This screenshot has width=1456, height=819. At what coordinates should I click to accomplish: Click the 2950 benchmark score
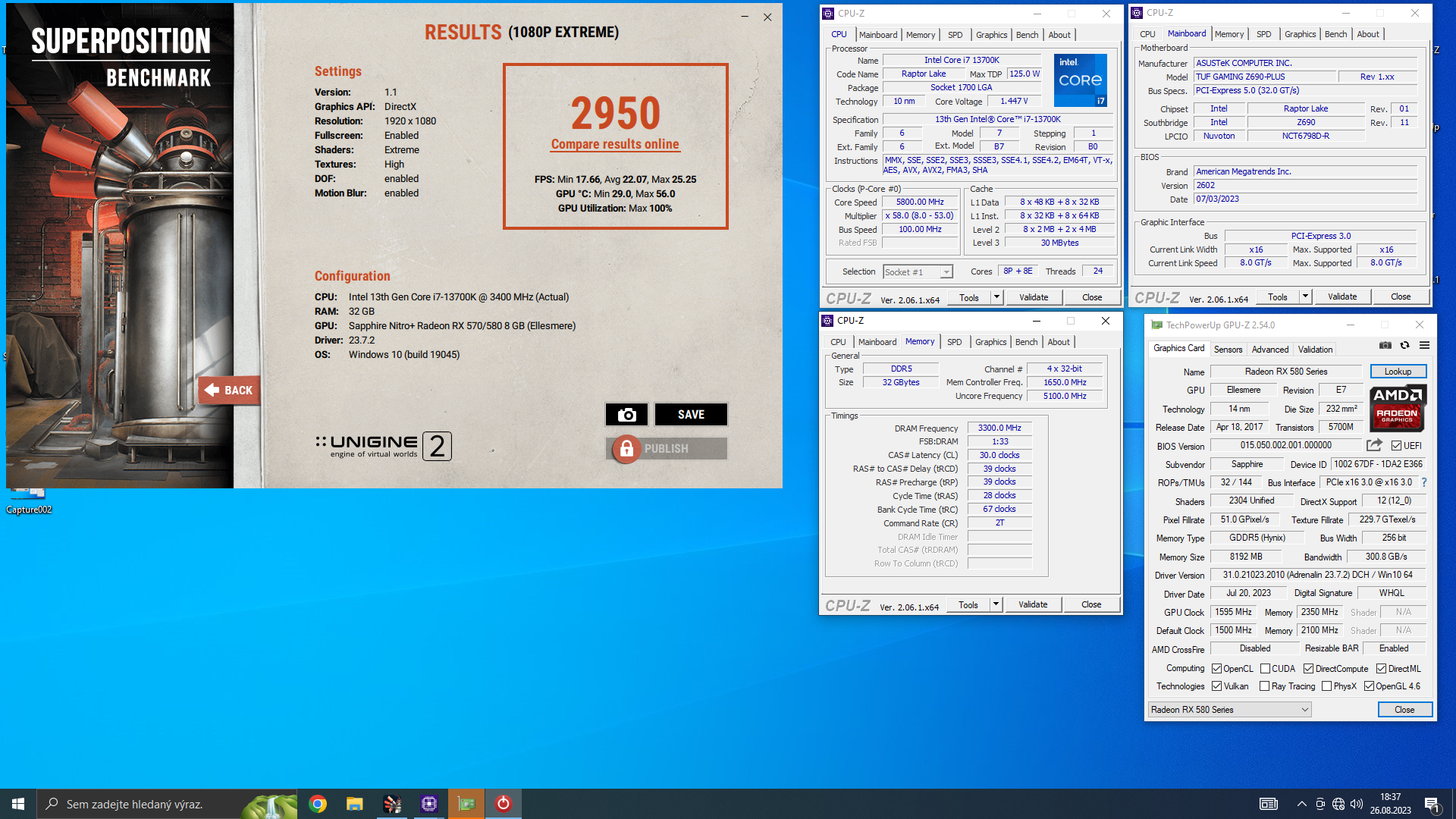[x=615, y=113]
